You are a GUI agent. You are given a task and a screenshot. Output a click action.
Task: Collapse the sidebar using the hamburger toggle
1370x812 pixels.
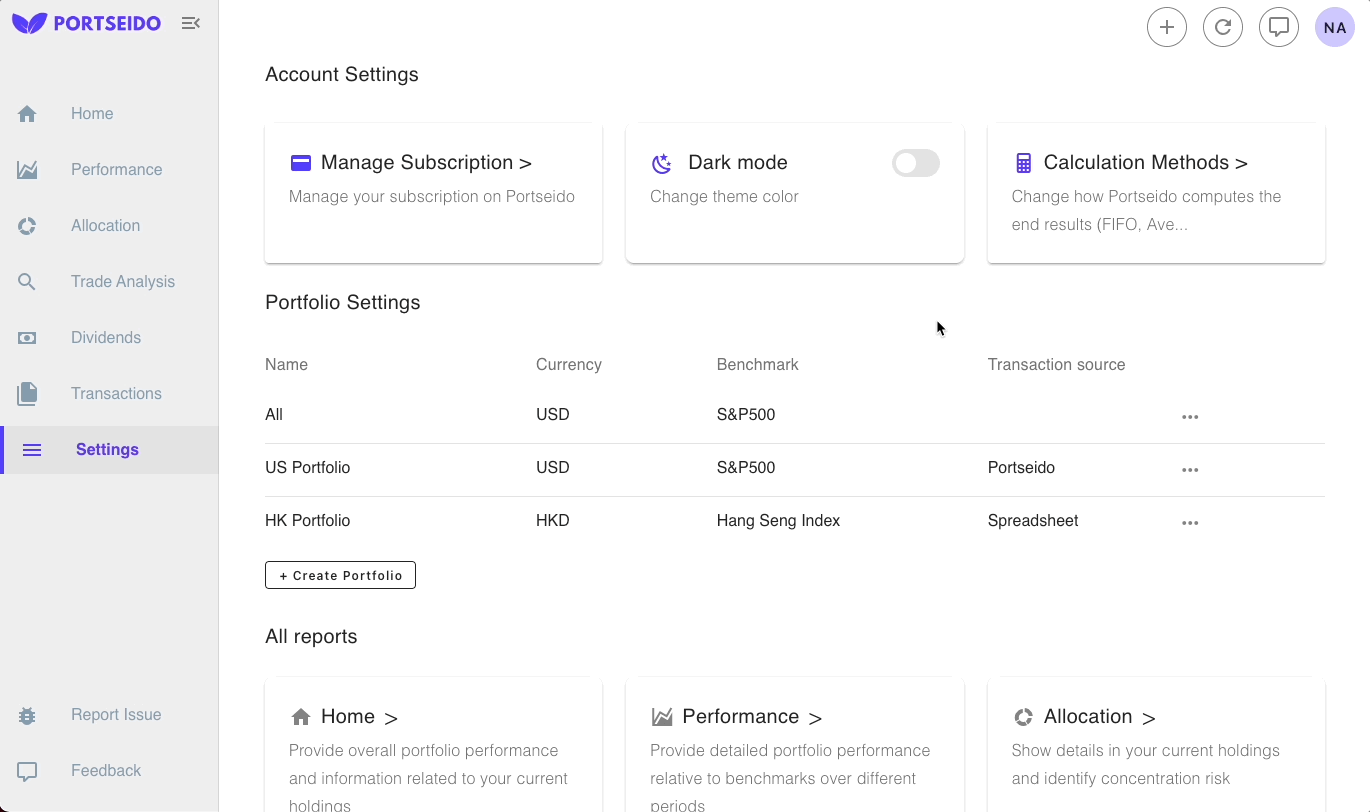point(191,22)
